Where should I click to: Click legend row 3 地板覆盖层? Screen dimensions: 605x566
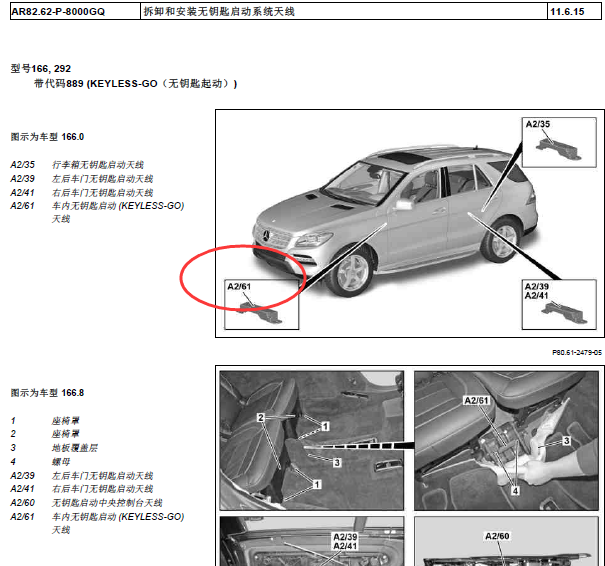(x=54, y=448)
